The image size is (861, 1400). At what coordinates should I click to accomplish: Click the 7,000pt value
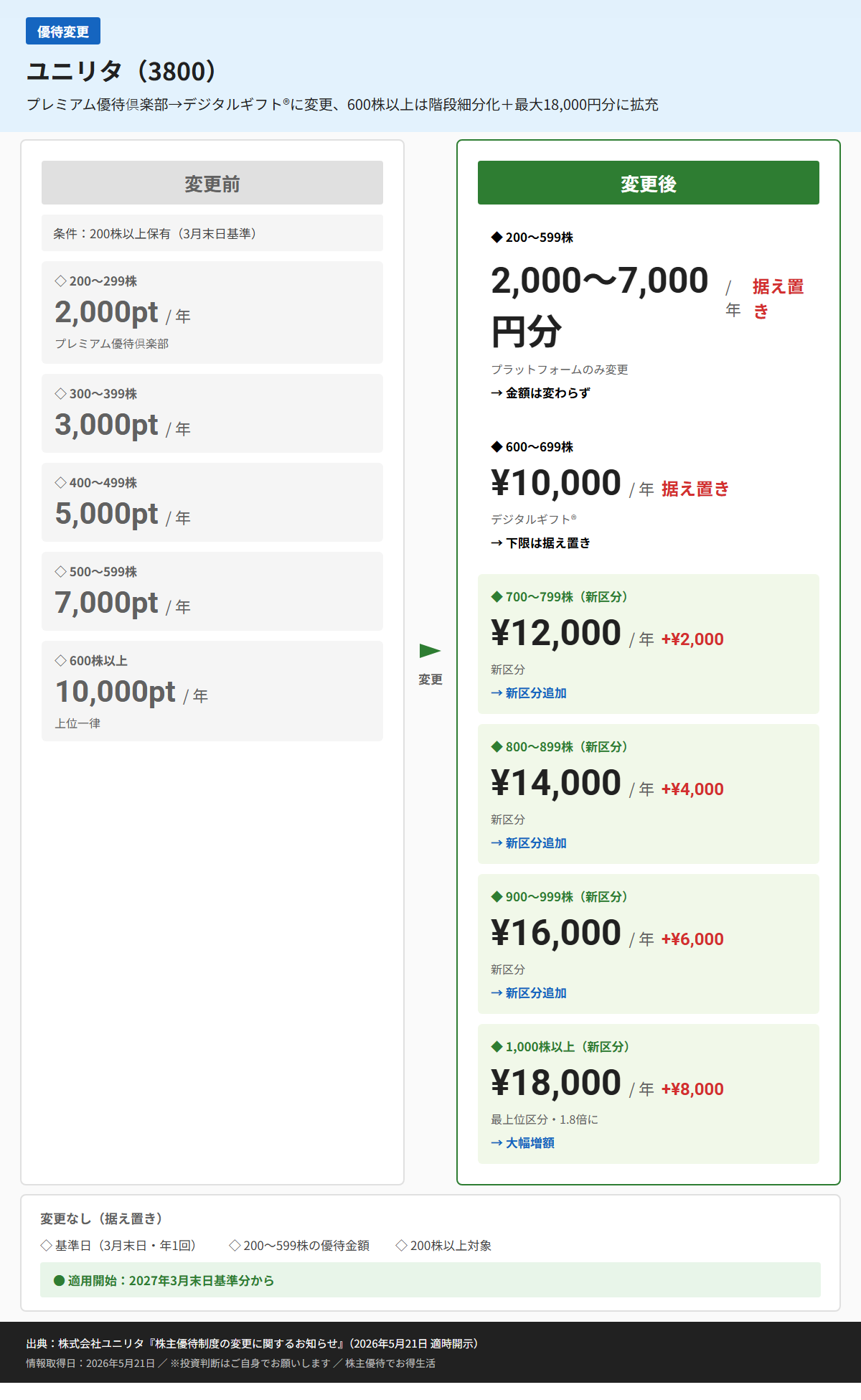pos(106,603)
